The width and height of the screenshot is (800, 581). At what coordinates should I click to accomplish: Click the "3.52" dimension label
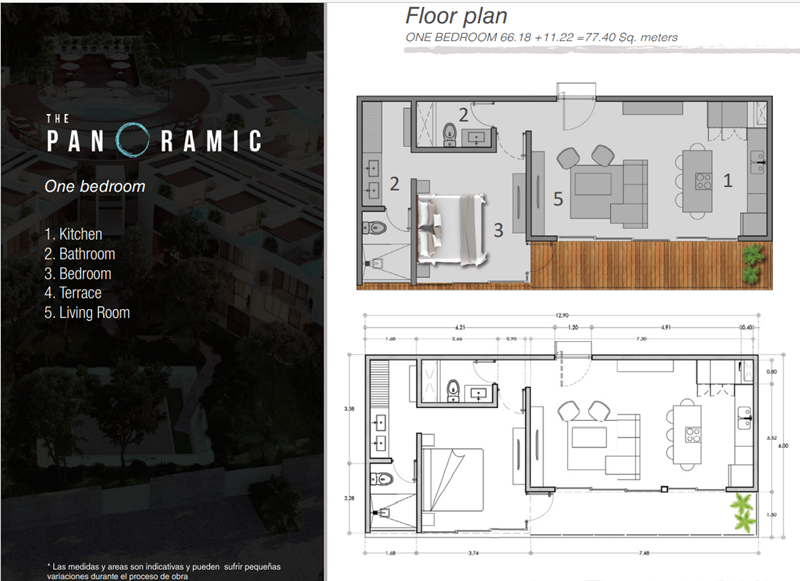point(771,438)
